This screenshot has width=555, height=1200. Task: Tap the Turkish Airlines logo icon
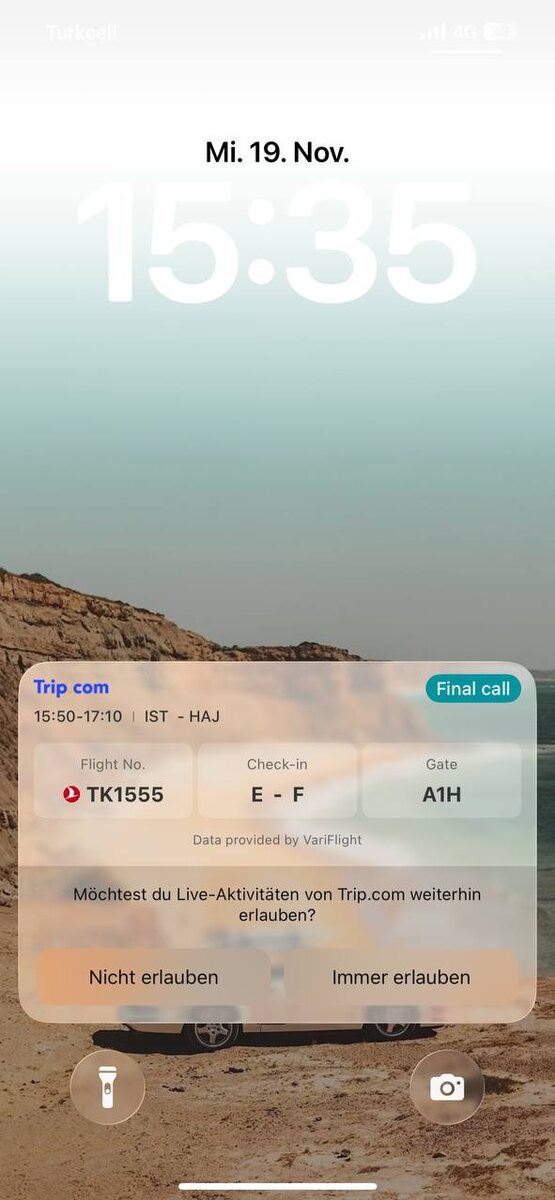coord(71,795)
